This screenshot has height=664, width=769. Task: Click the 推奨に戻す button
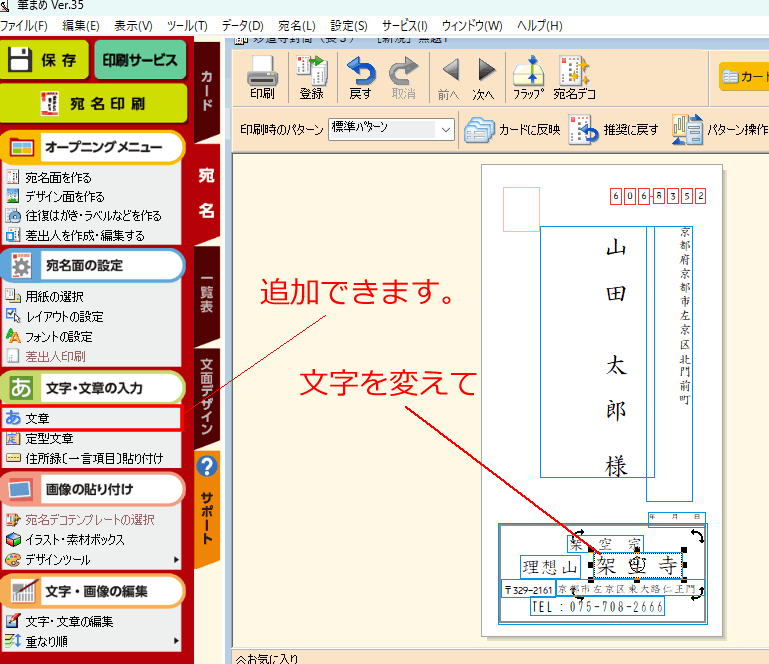coord(614,130)
